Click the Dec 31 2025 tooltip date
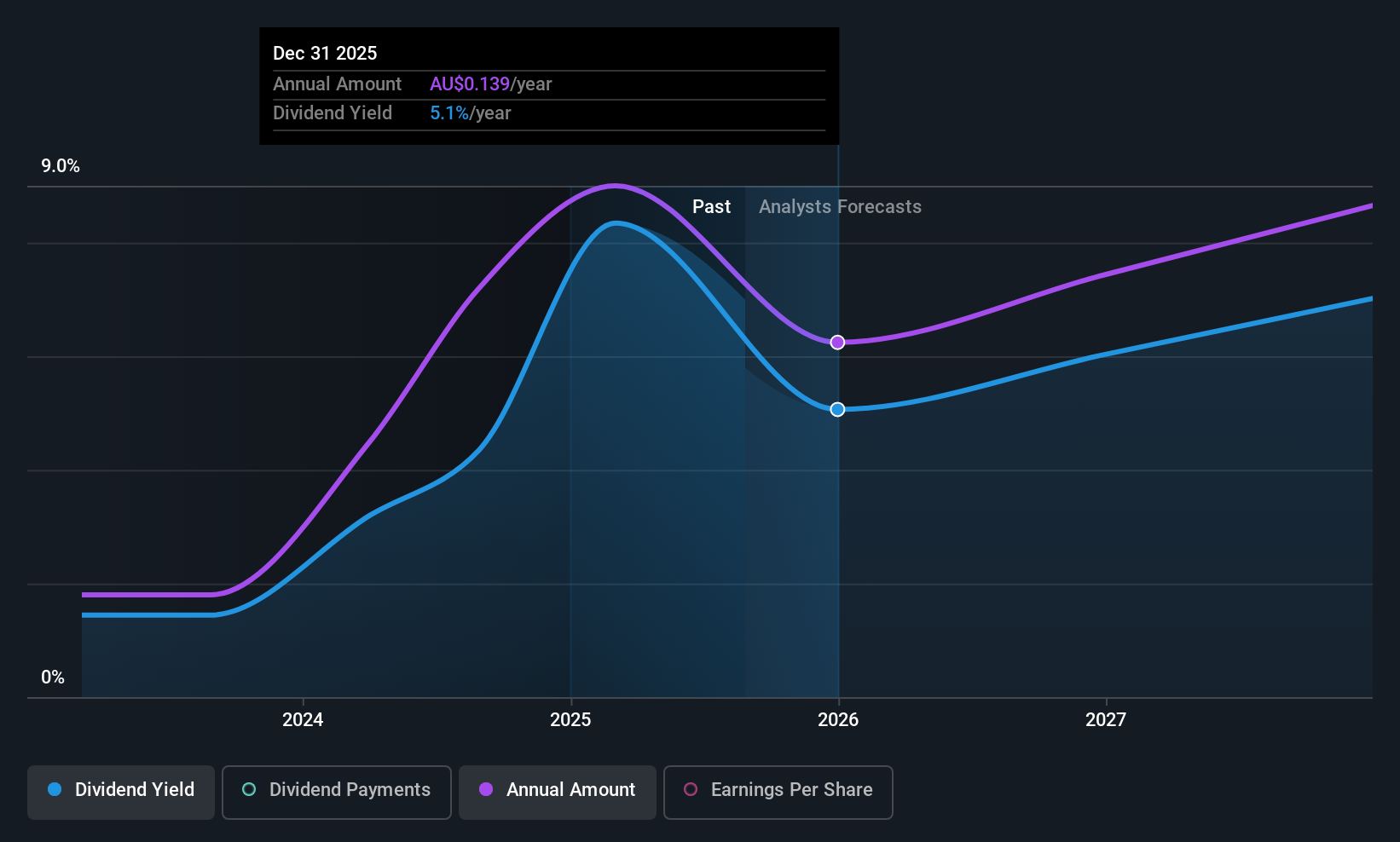This screenshot has width=1400, height=842. [x=325, y=53]
